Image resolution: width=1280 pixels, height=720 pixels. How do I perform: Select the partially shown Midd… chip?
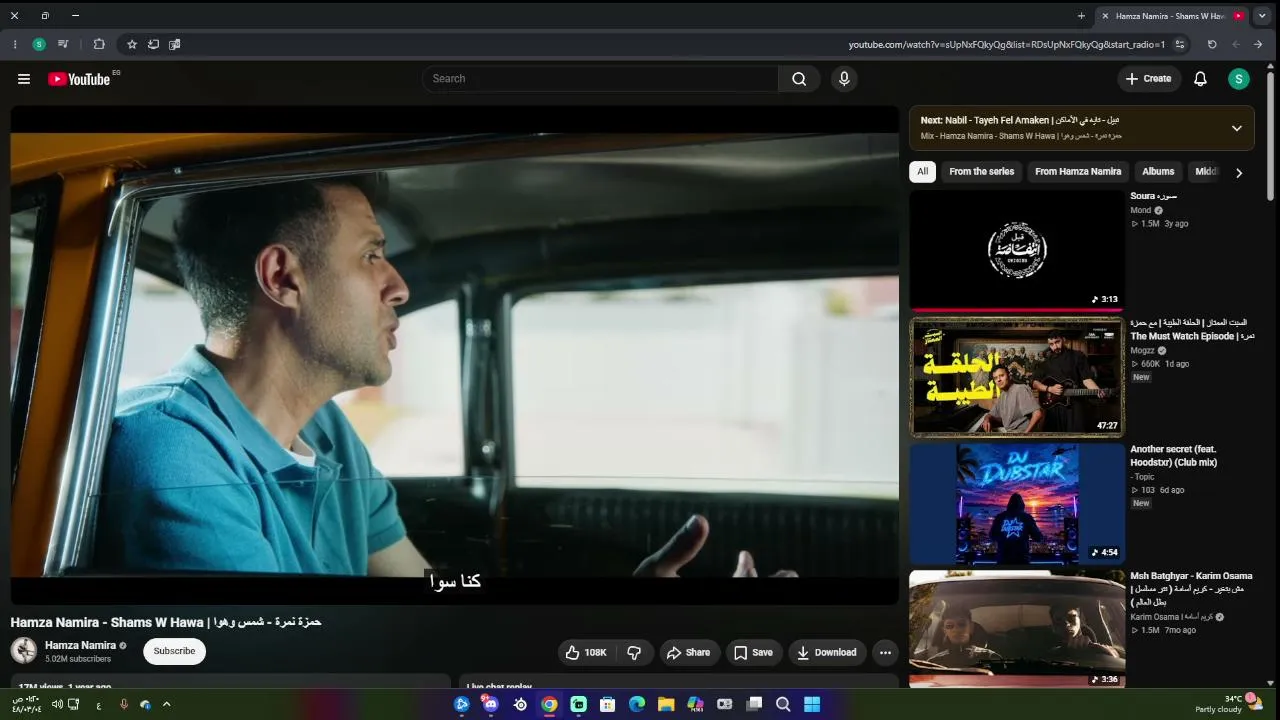pyautogui.click(x=1206, y=172)
